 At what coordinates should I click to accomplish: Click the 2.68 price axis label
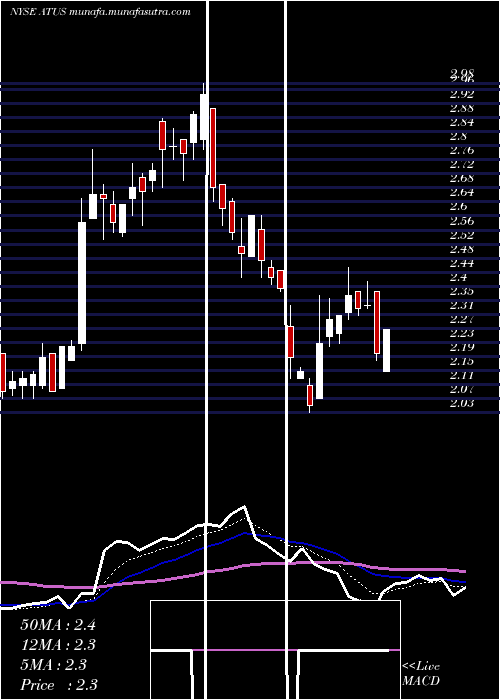462,179
